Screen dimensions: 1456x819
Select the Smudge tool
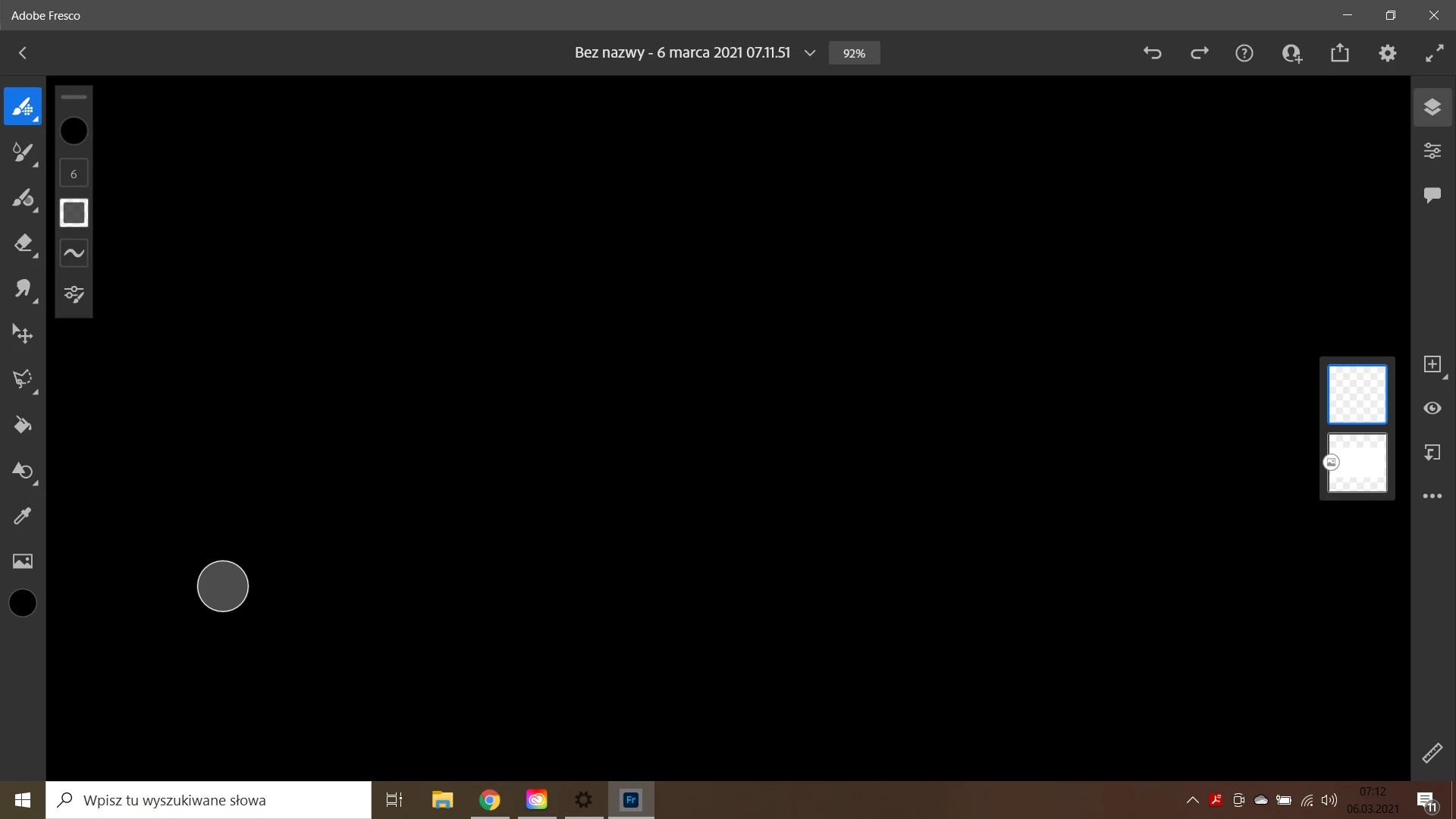coord(23,289)
